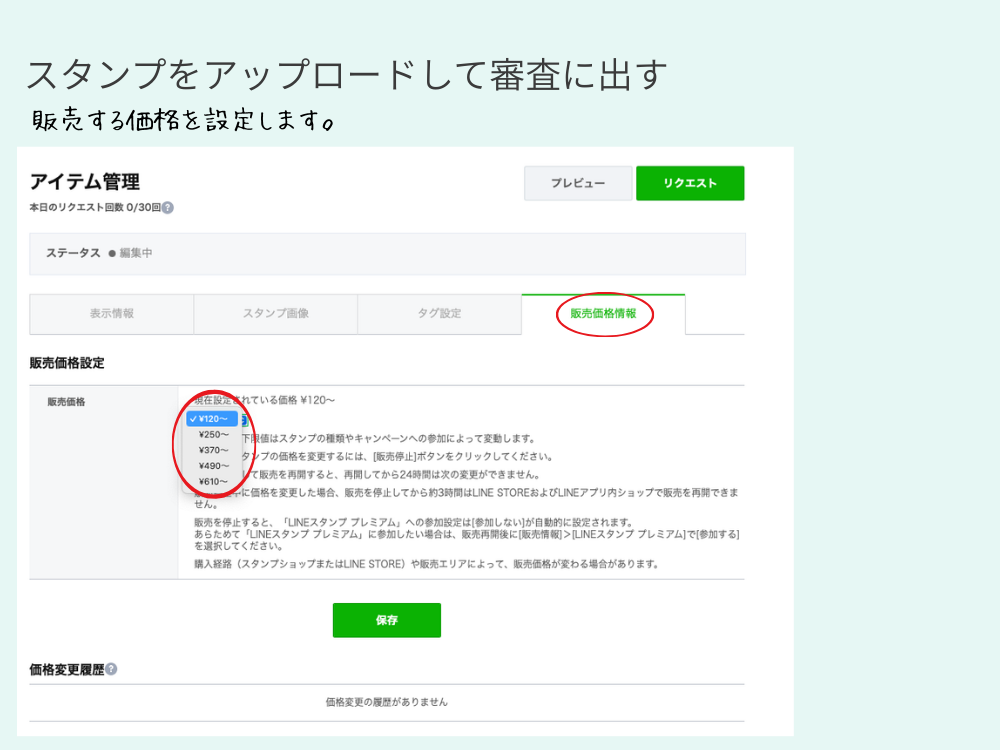Viewport: 1000px width, 750px height.
Task: Click the プレビュー button
Action: (578, 183)
